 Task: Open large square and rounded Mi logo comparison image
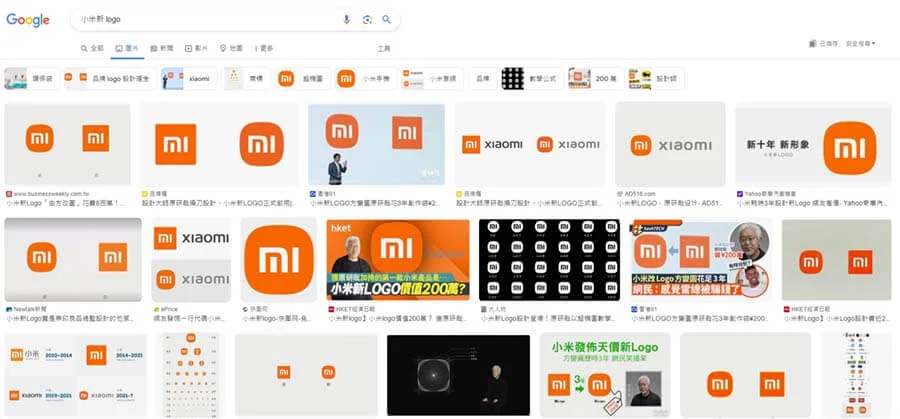(219, 144)
